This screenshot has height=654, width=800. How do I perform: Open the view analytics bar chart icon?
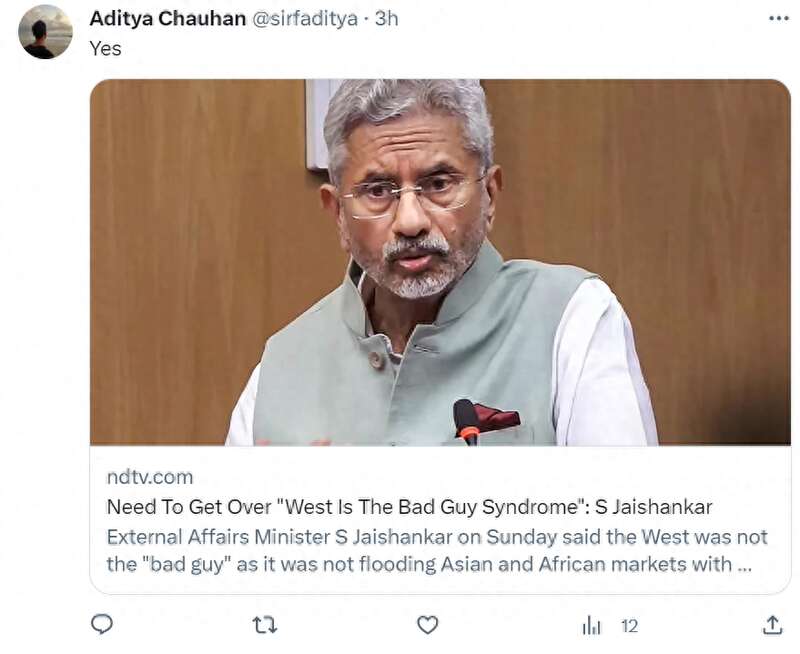[x=592, y=625]
